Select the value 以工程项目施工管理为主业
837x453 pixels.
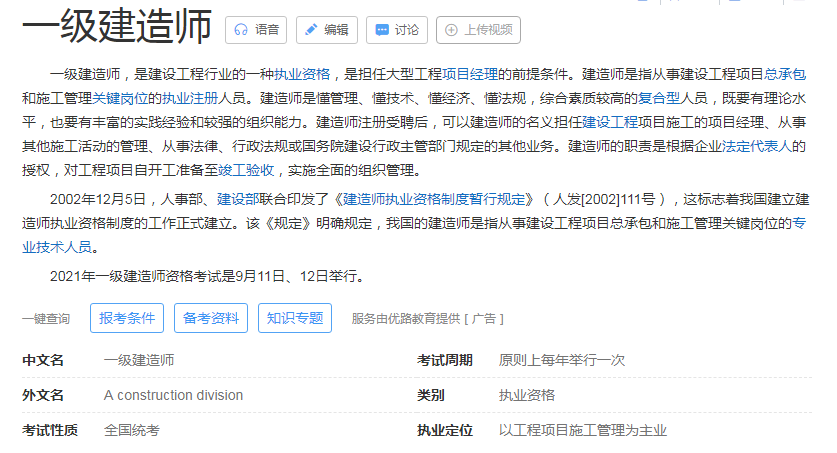[x=583, y=431]
